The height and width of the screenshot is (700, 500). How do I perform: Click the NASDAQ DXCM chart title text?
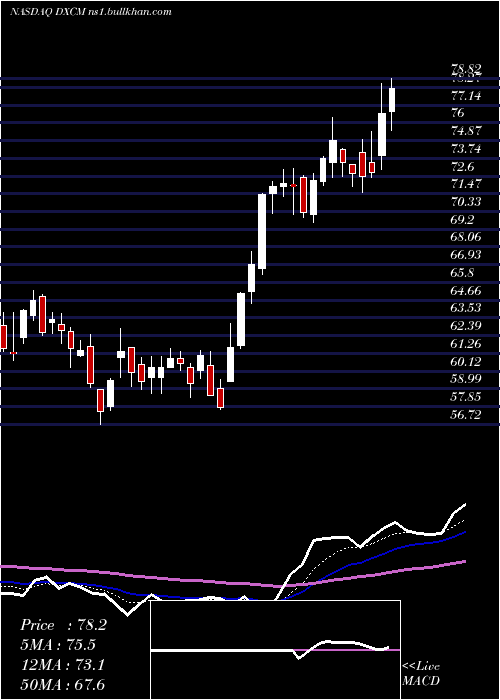(x=91, y=12)
